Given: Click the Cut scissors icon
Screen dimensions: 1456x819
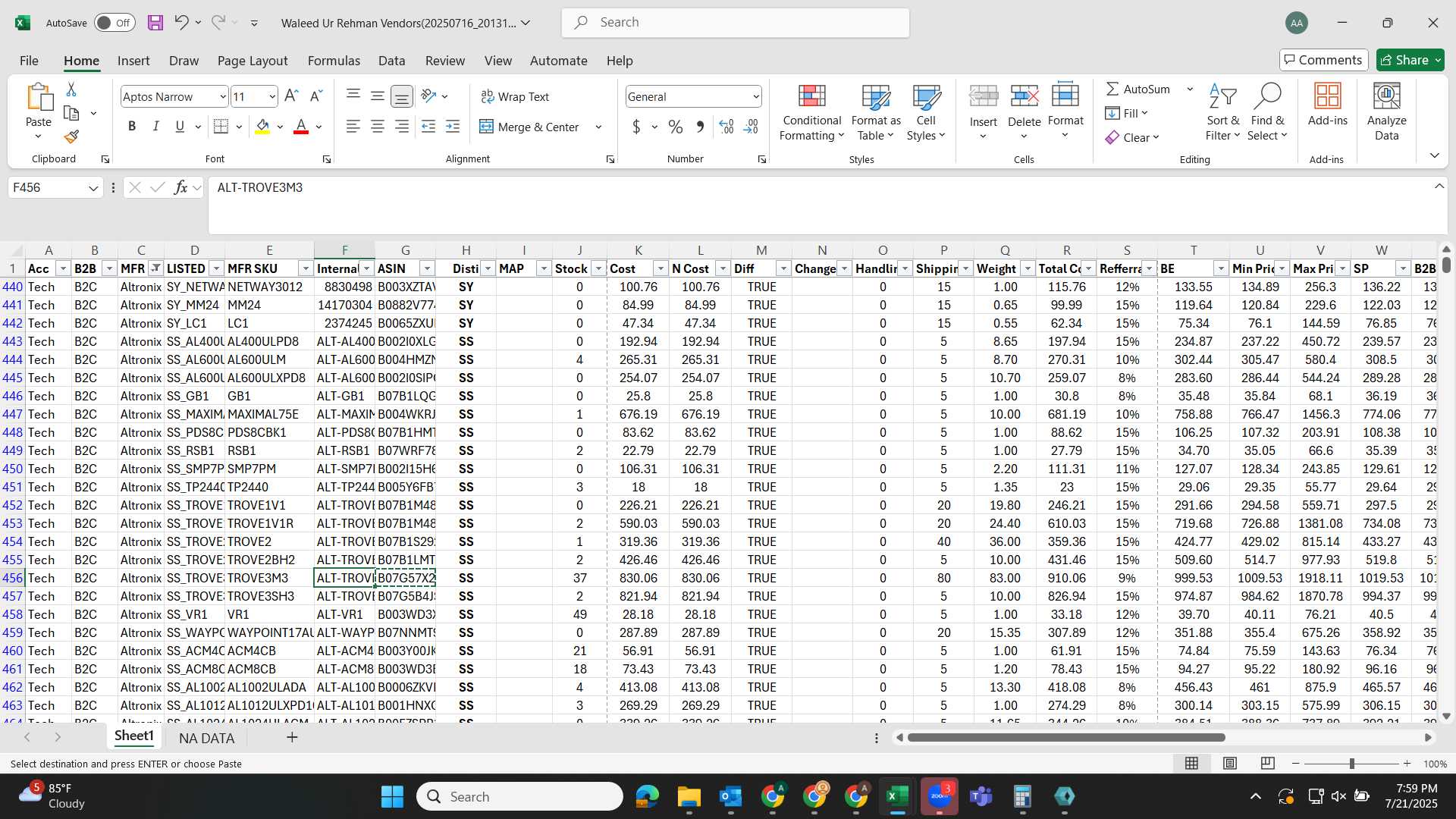Looking at the screenshot, I should coord(71,89).
